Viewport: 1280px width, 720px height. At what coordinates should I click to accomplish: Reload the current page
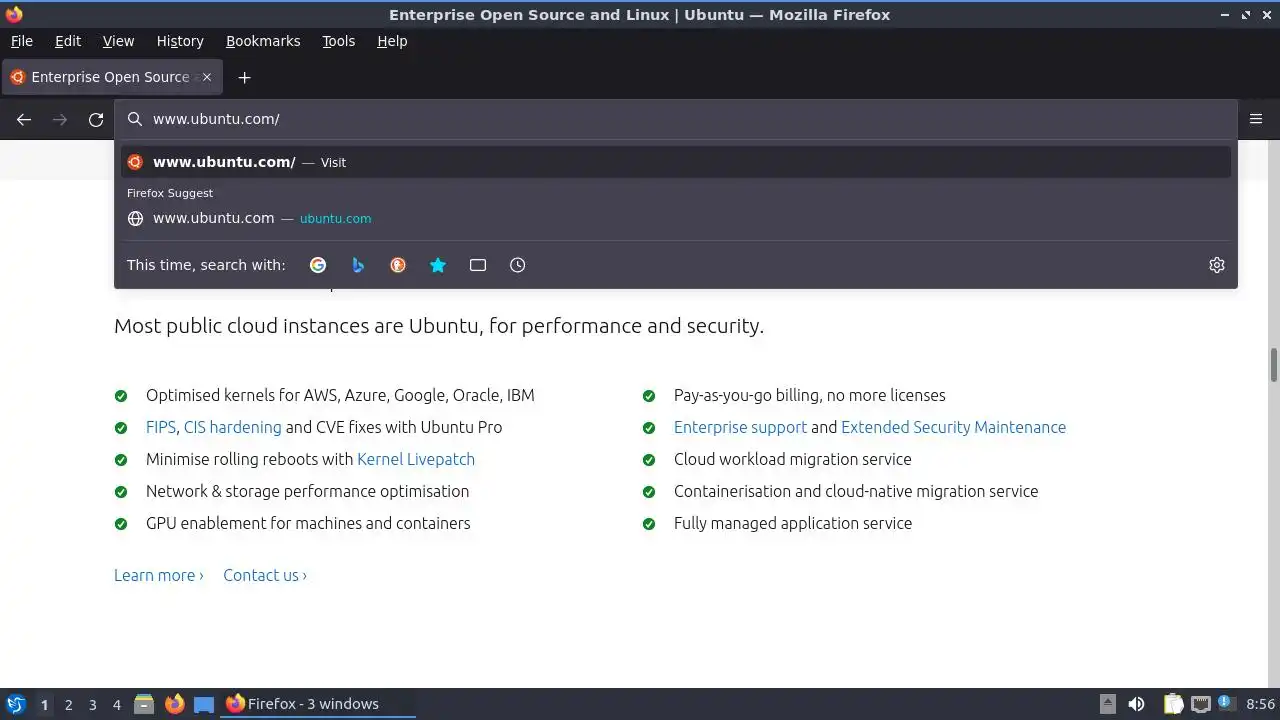96,120
